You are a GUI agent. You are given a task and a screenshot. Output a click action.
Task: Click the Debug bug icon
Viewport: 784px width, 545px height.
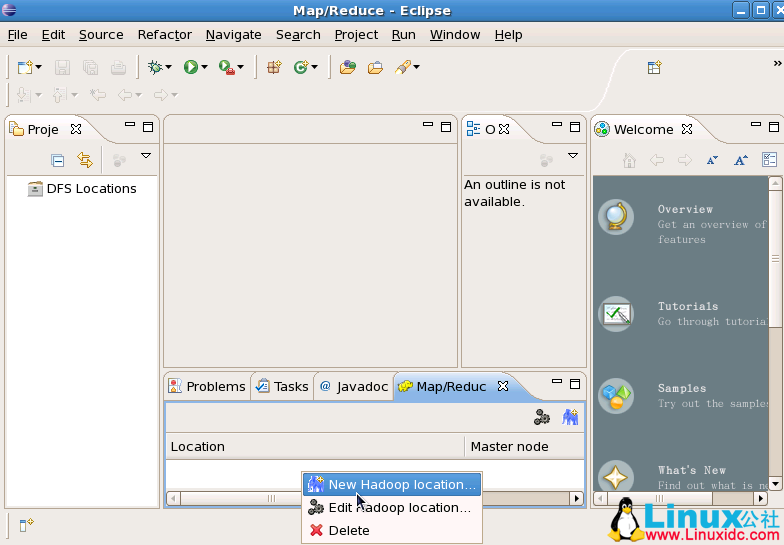coord(156,67)
